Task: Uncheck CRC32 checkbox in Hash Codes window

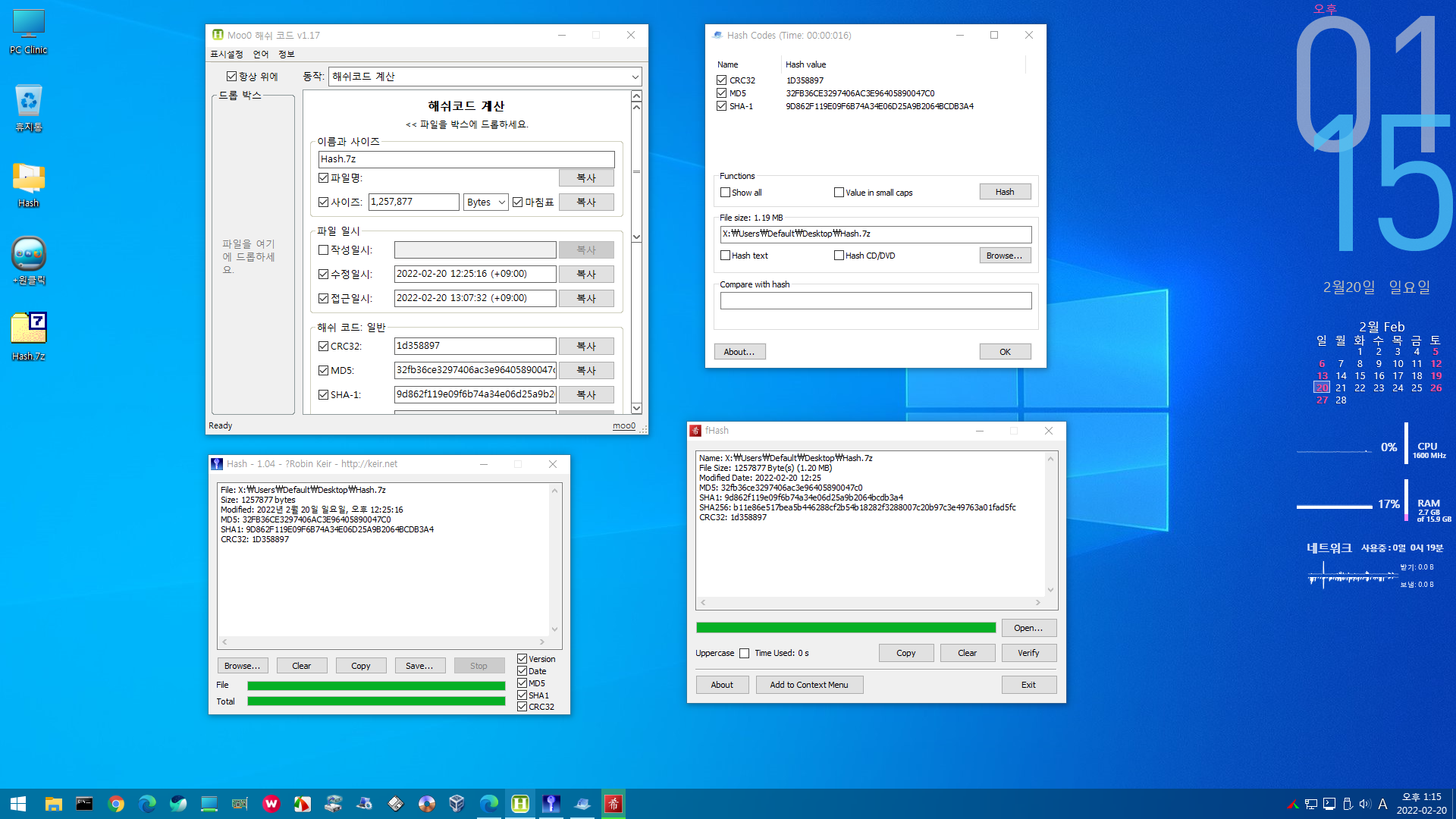Action: click(722, 80)
